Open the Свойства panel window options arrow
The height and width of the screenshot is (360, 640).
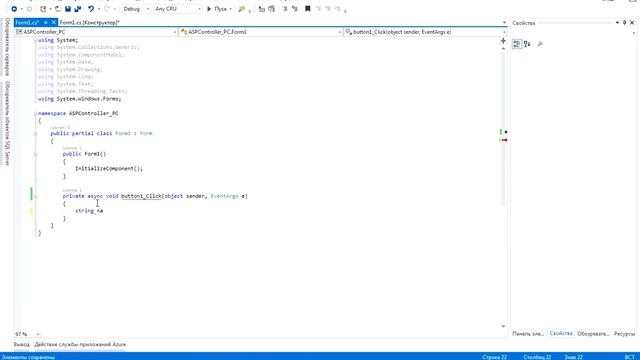617,23
